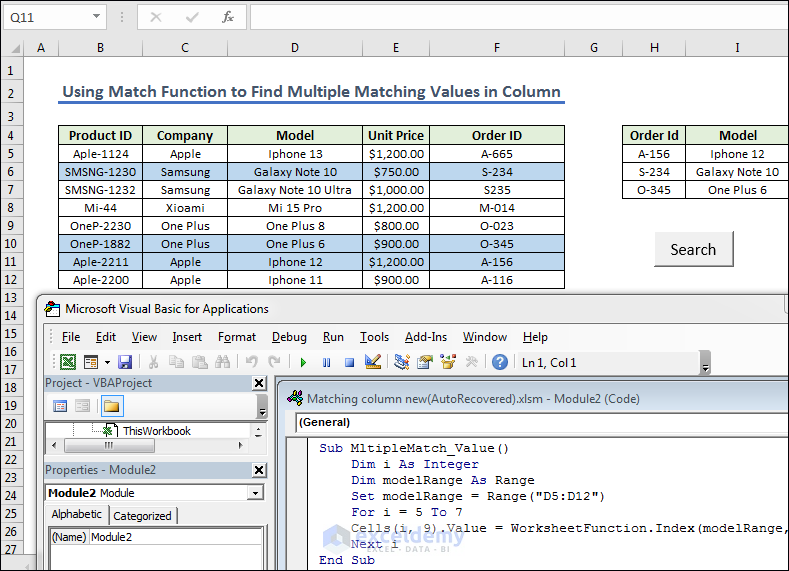789x571 pixels.
Task: Switch to the Categorized properties tab
Action: tap(142, 516)
